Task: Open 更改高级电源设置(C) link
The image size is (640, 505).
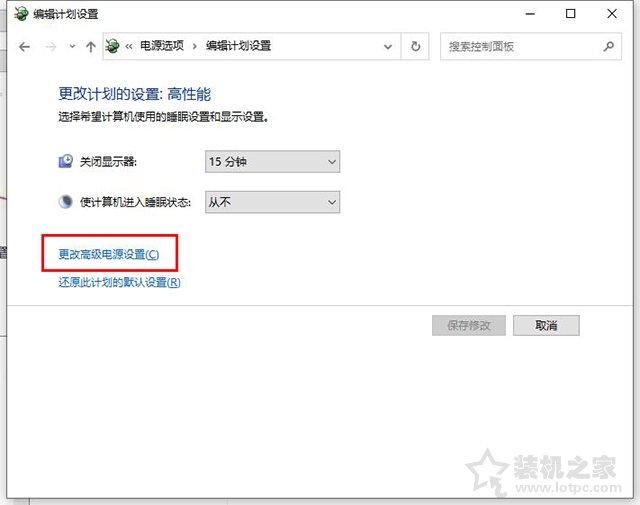Action: click(x=109, y=254)
